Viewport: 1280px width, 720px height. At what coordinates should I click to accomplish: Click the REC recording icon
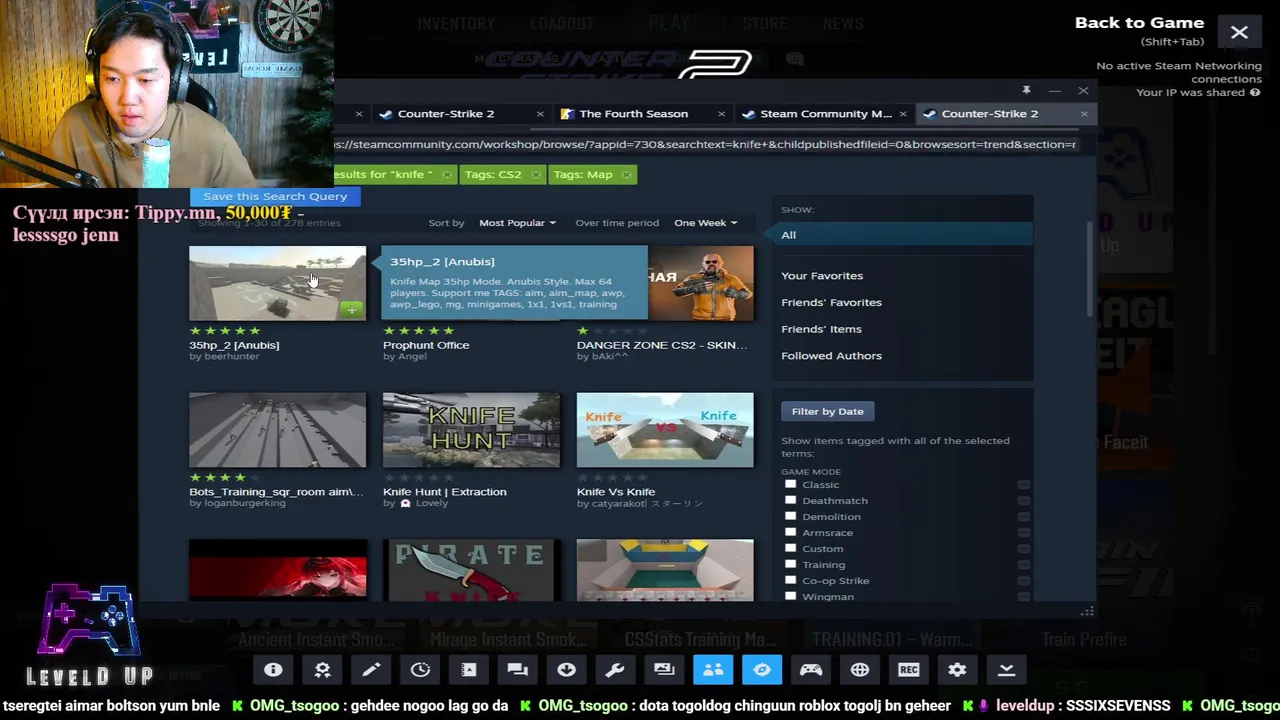point(908,670)
